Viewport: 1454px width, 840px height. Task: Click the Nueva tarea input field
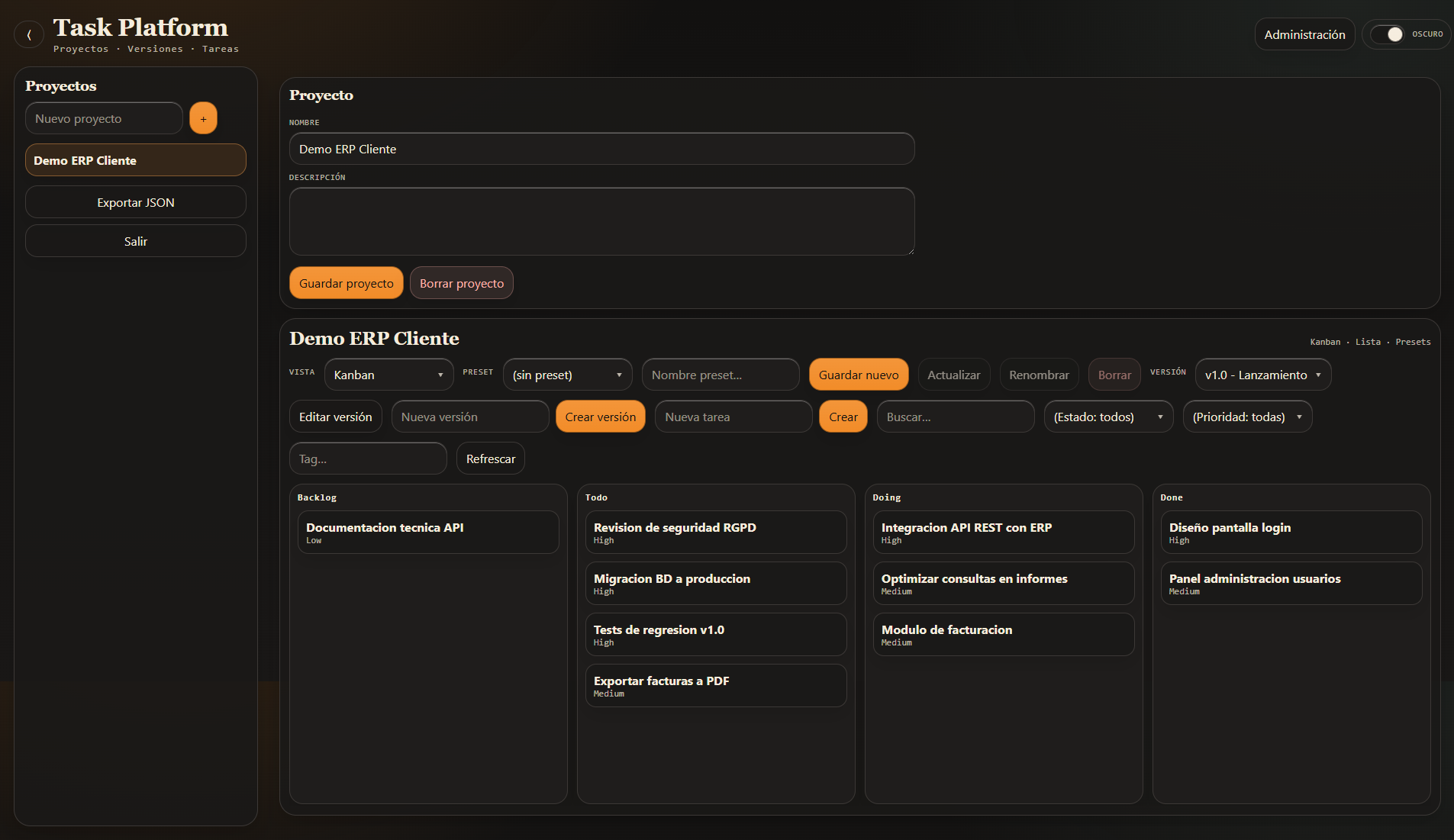point(733,417)
